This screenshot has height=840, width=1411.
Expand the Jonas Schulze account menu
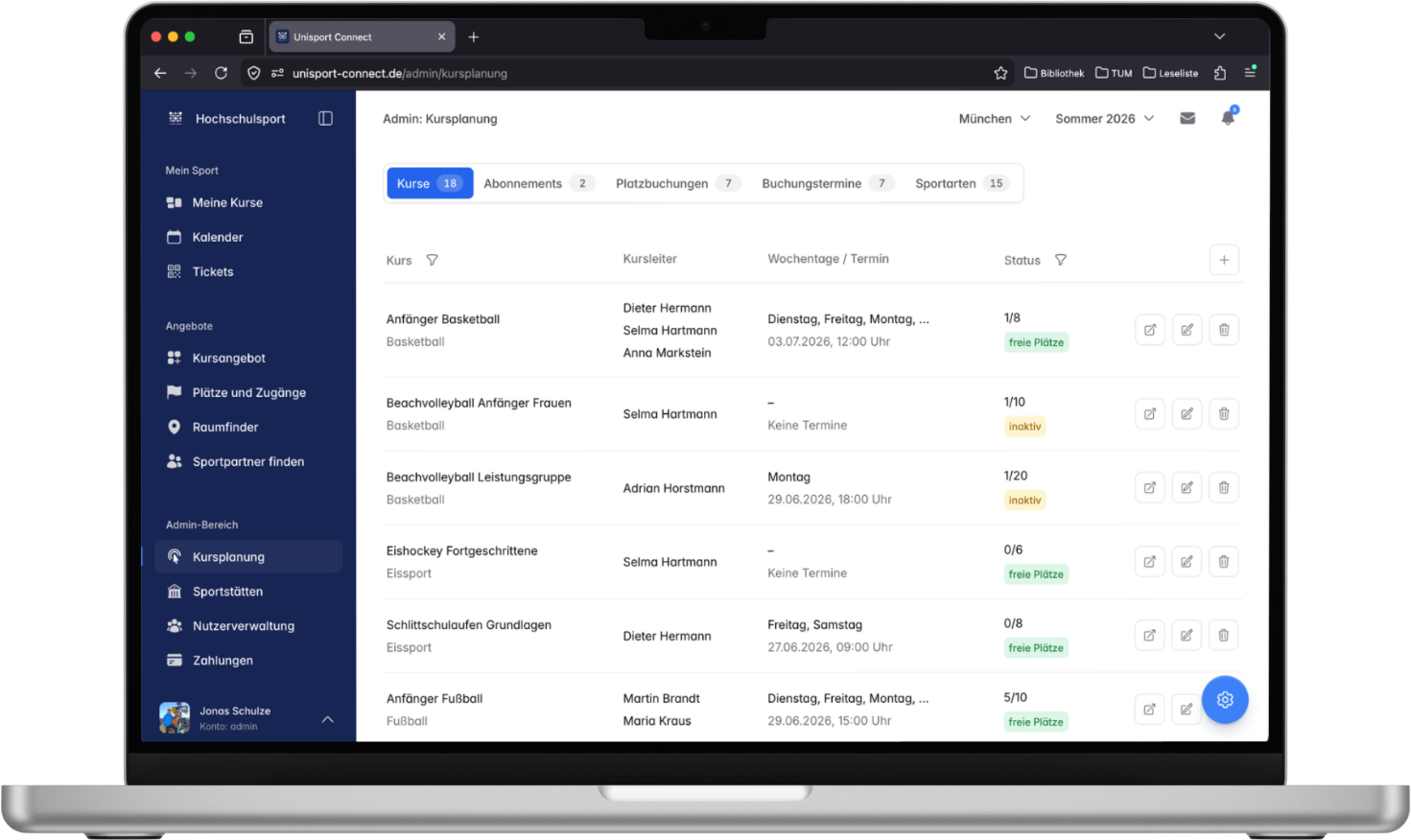(327, 719)
